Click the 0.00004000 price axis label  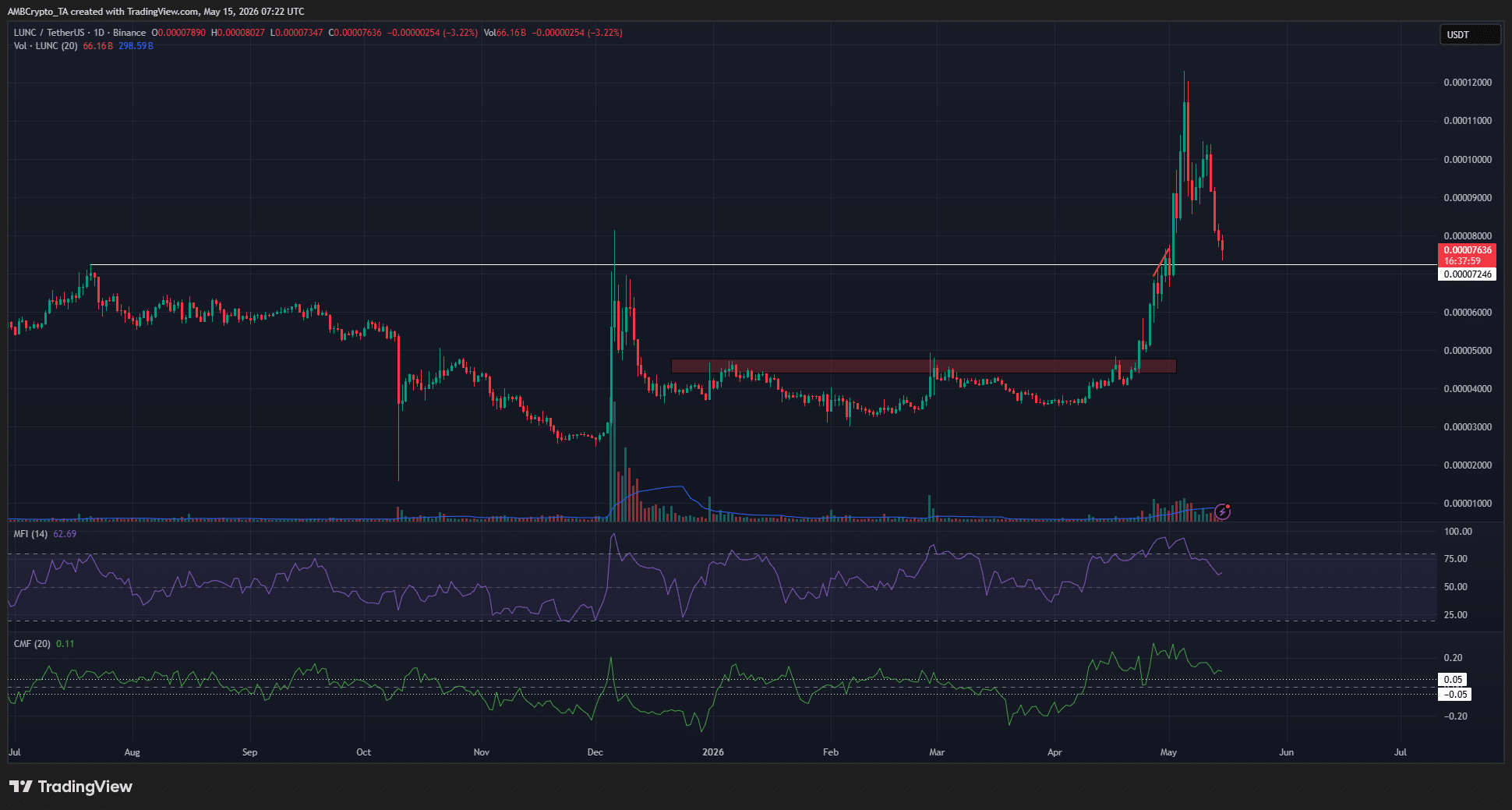(x=1468, y=389)
